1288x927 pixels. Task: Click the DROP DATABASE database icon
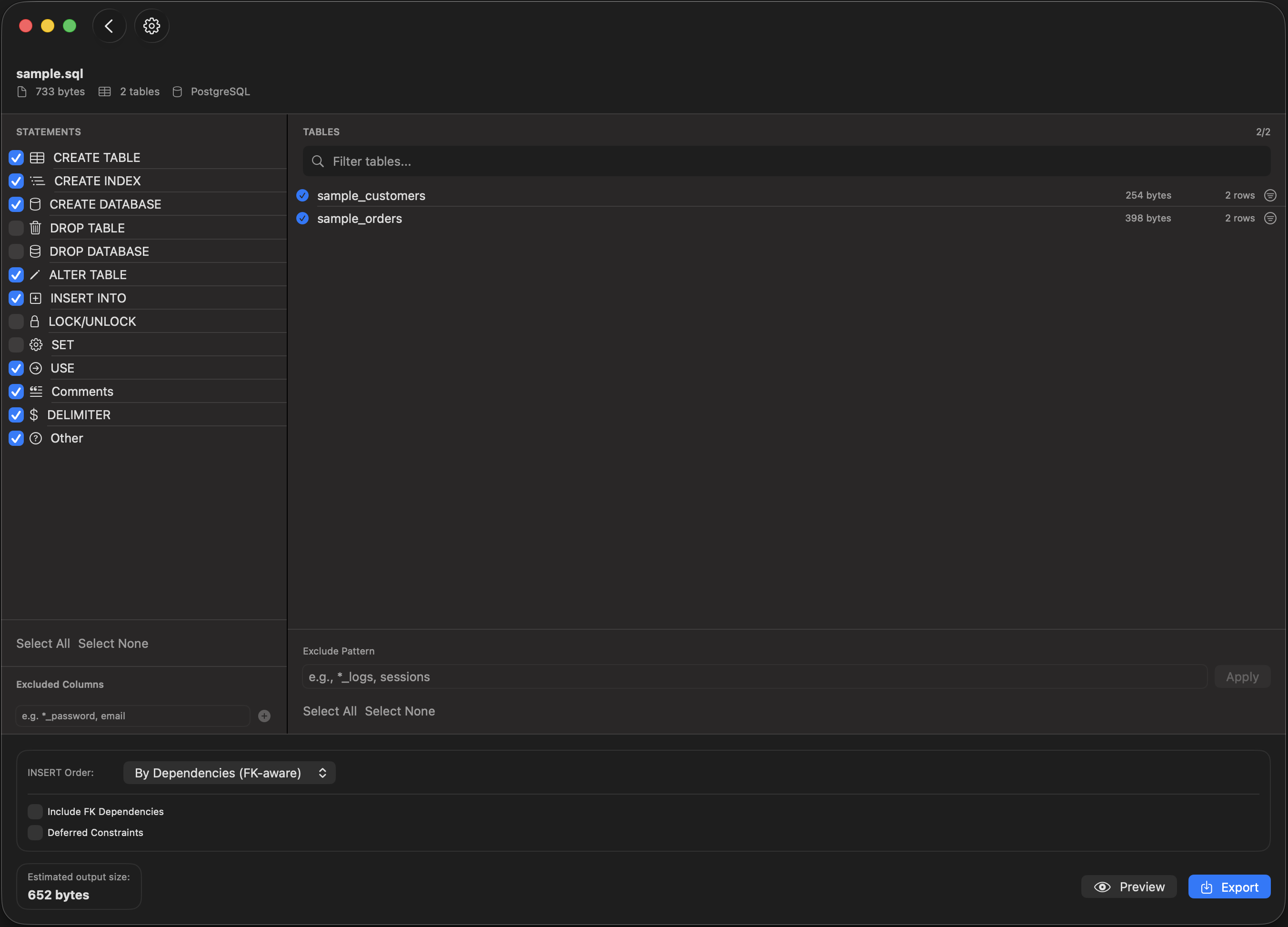(x=36, y=251)
